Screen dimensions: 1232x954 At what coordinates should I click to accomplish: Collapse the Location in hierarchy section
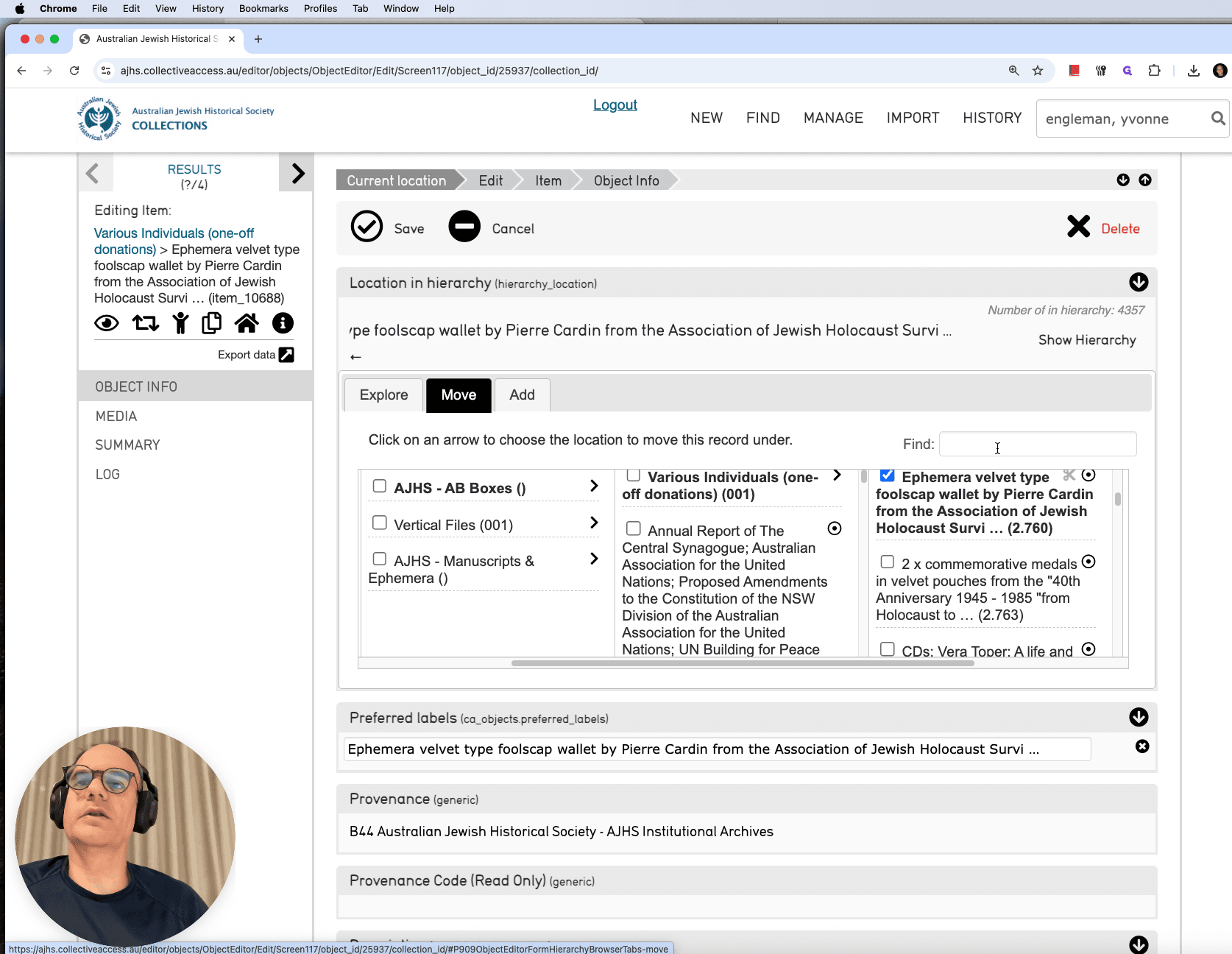pos(1139,282)
